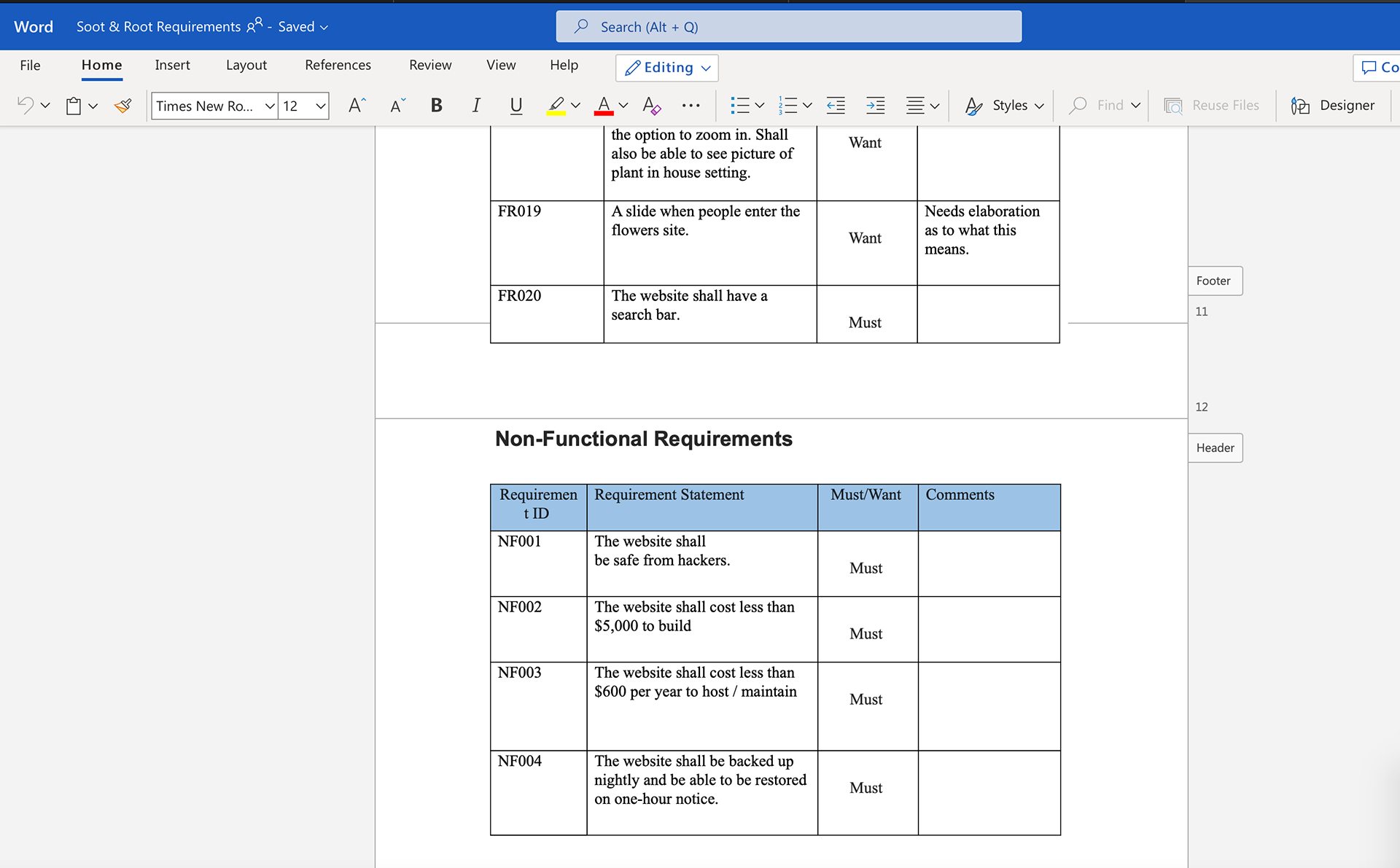Select the Format Painter brush icon
1400x868 pixels.
coord(123,106)
